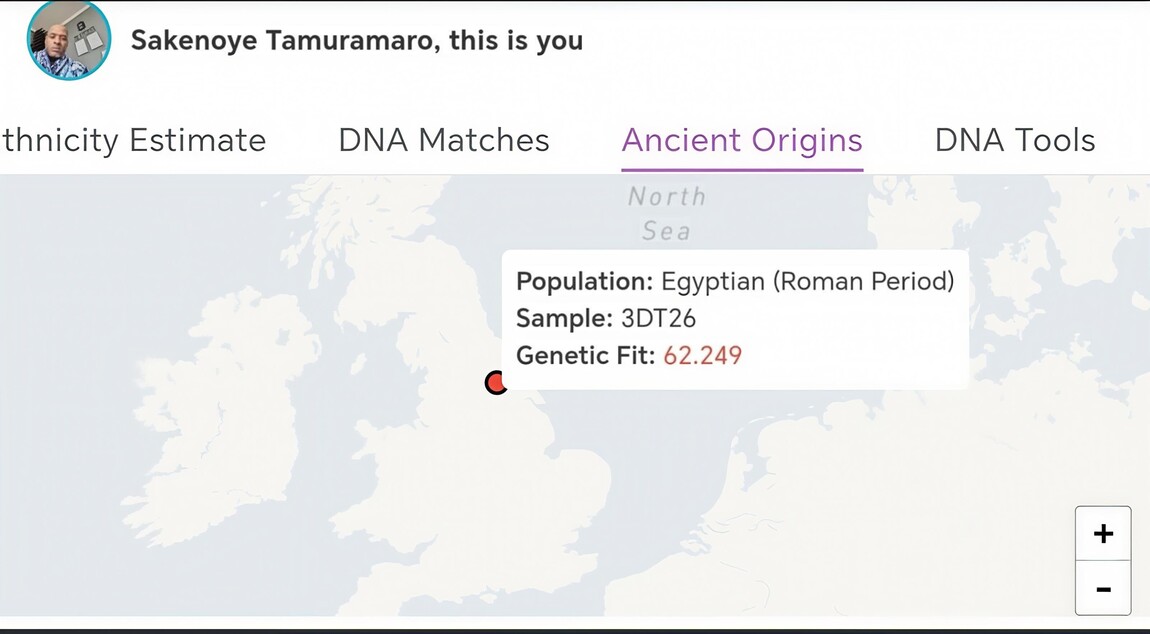
Task: Click the Egyptian (Roman Period) population text
Action: (x=808, y=282)
